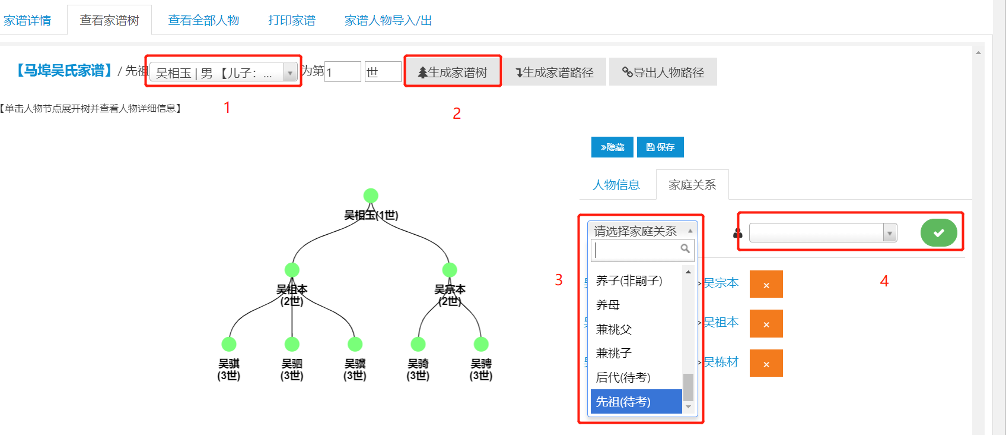
Task: Select highlighted 先祖(待考) option
Action: (636, 402)
